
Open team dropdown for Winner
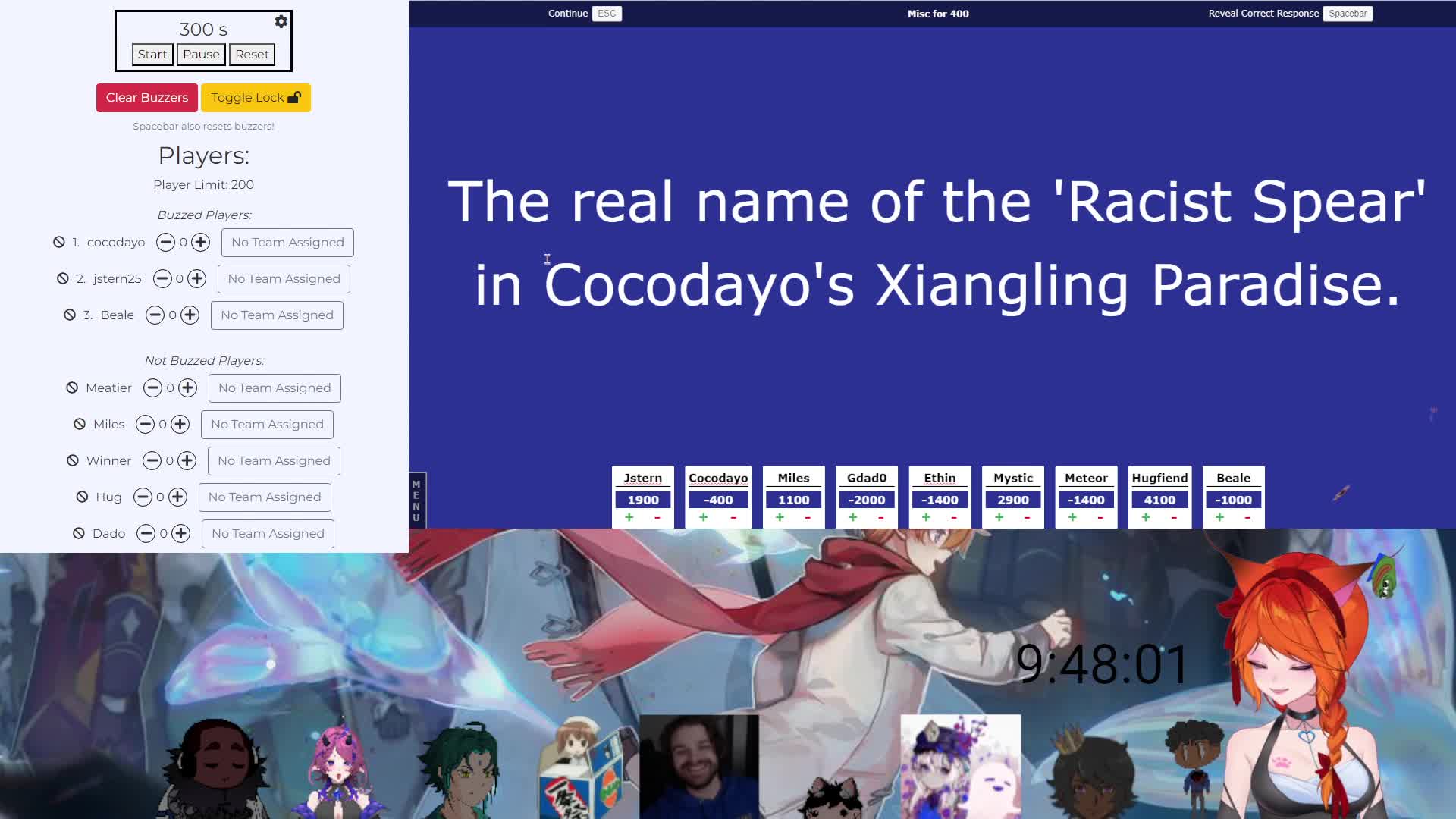pos(274,460)
